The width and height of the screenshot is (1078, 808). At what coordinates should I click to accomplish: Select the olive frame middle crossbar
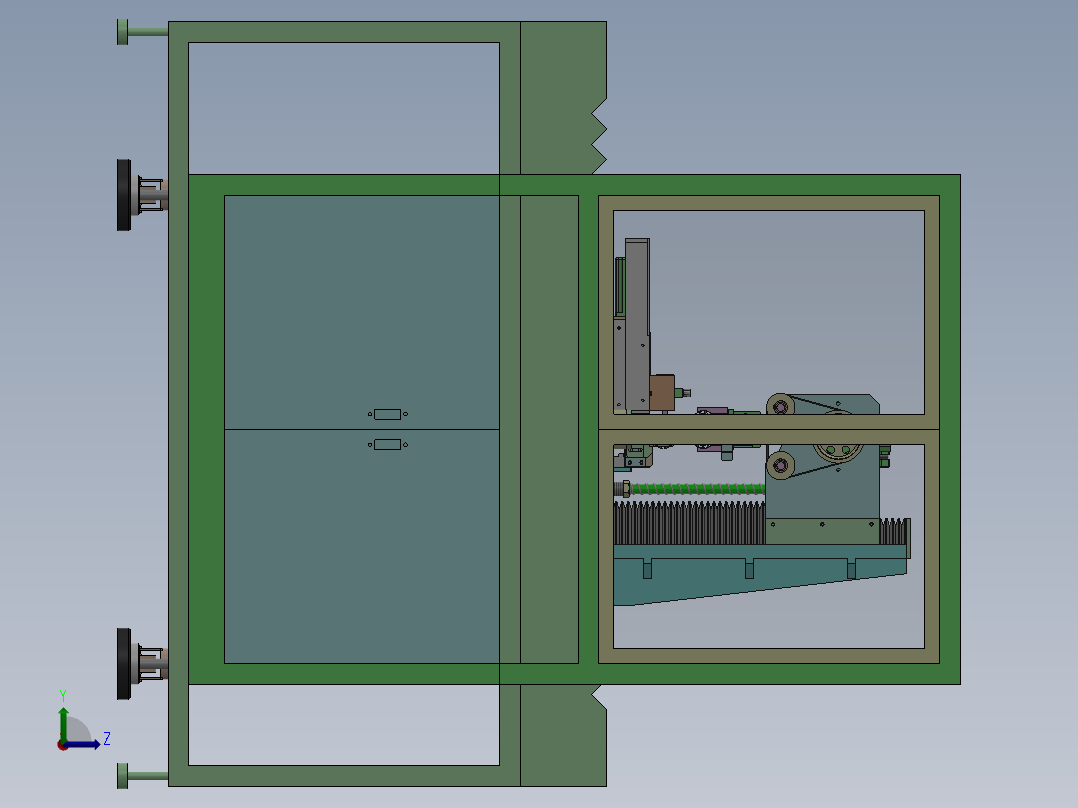tap(769, 430)
